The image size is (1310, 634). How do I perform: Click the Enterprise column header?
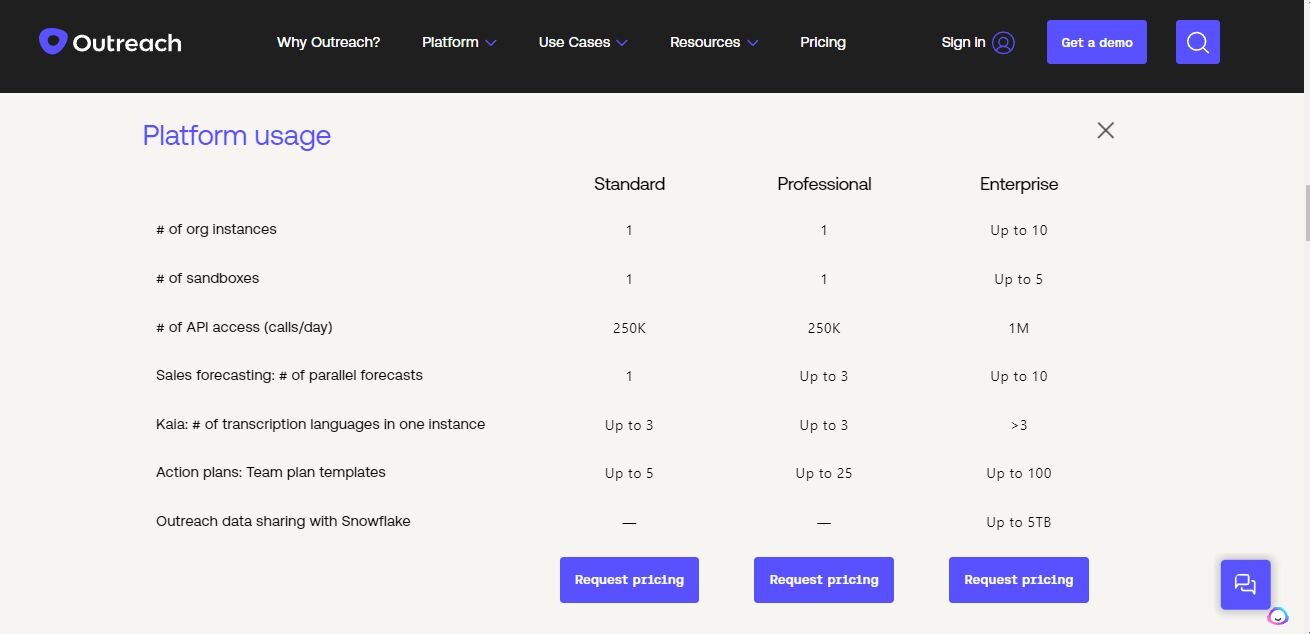point(1019,184)
